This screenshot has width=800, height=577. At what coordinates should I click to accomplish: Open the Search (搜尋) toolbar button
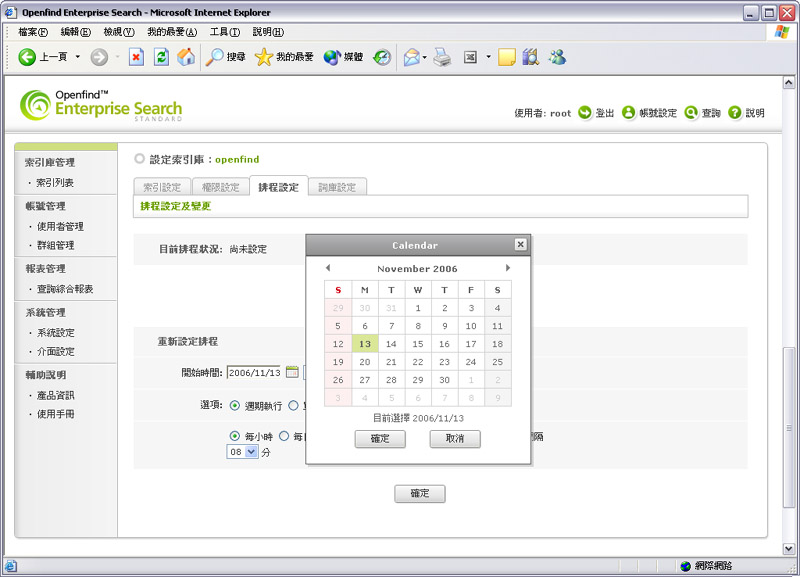point(226,57)
